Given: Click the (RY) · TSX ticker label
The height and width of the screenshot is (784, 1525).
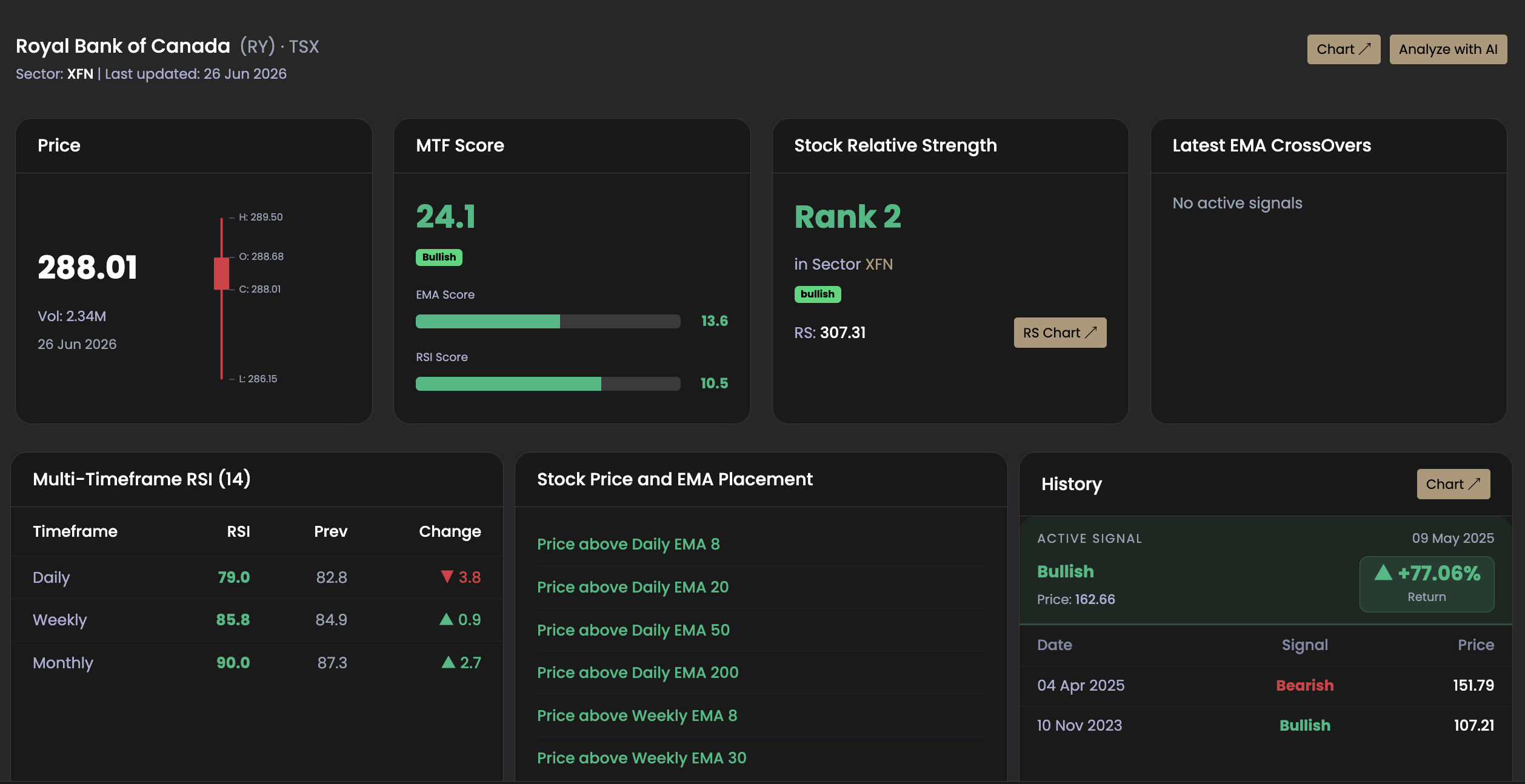Looking at the screenshot, I should pos(279,47).
